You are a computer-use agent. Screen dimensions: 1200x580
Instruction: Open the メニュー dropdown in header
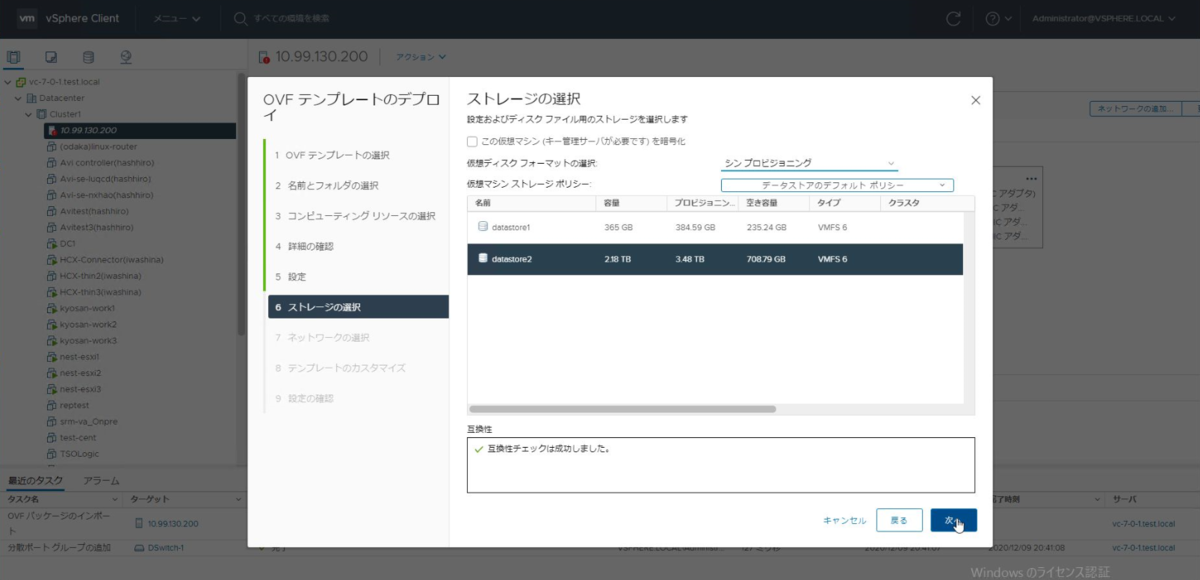pyautogui.click(x=176, y=19)
